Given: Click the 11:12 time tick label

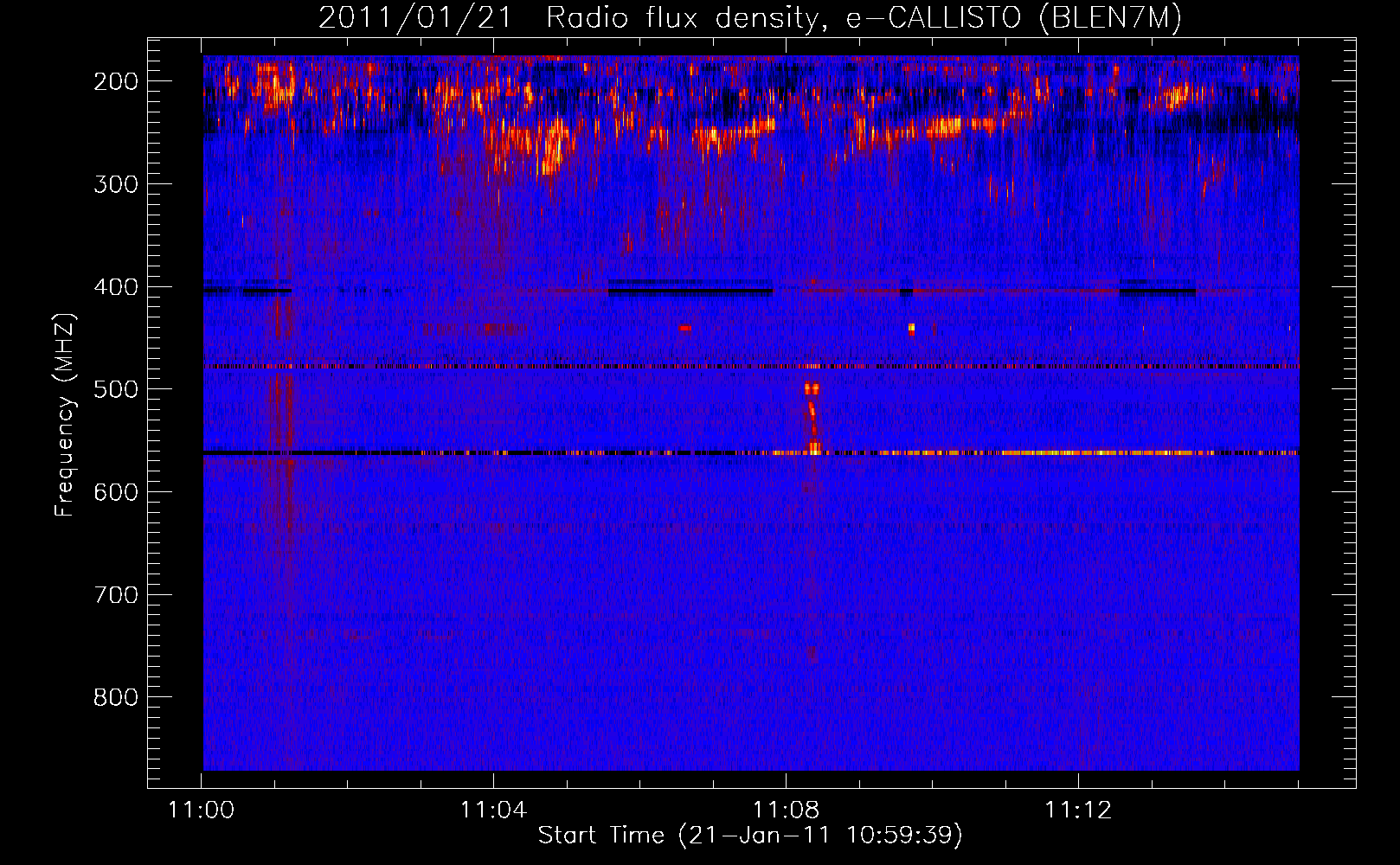Looking at the screenshot, I should pos(1078,811).
